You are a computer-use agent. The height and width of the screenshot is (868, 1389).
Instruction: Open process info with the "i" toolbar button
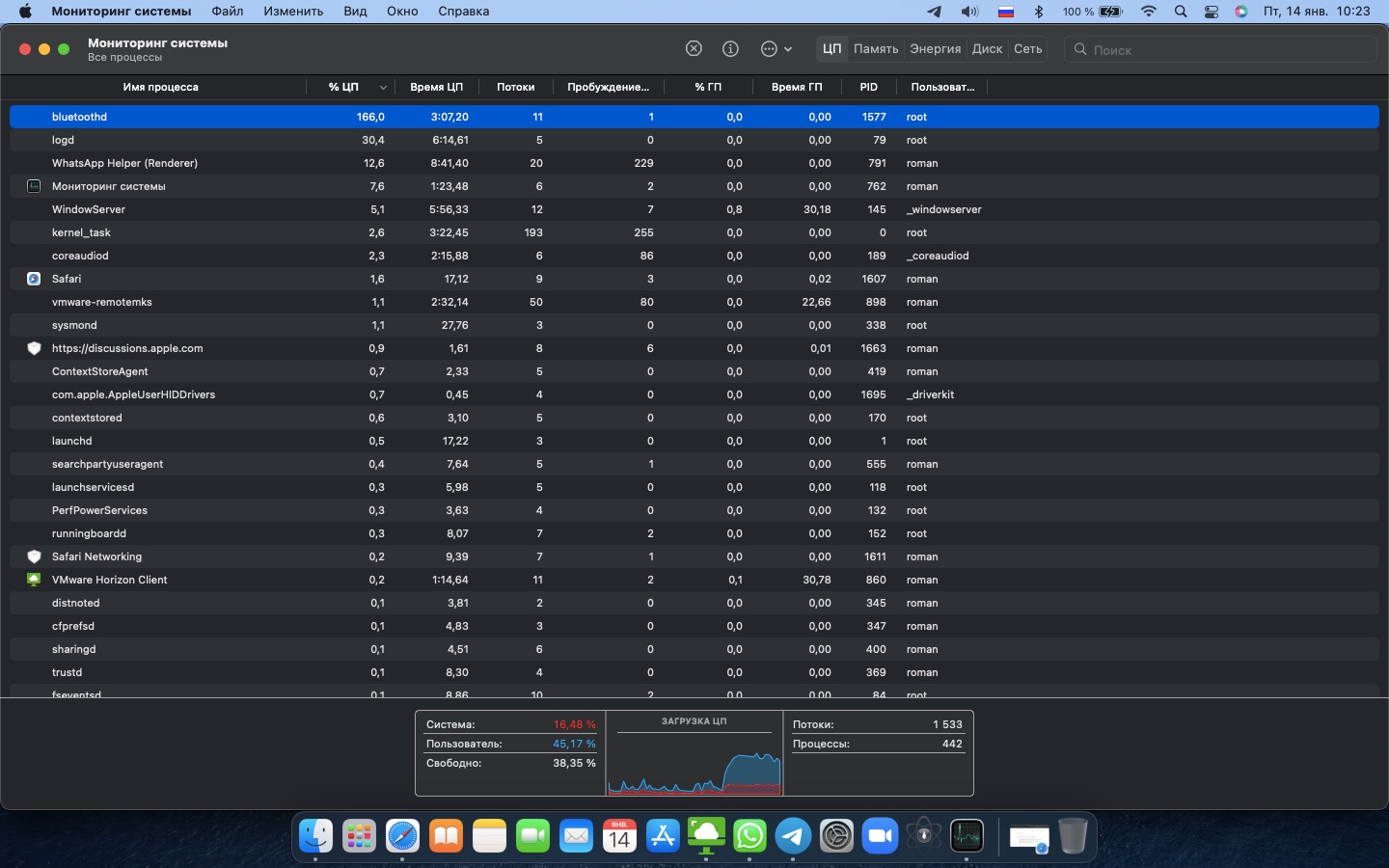click(731, 49)
